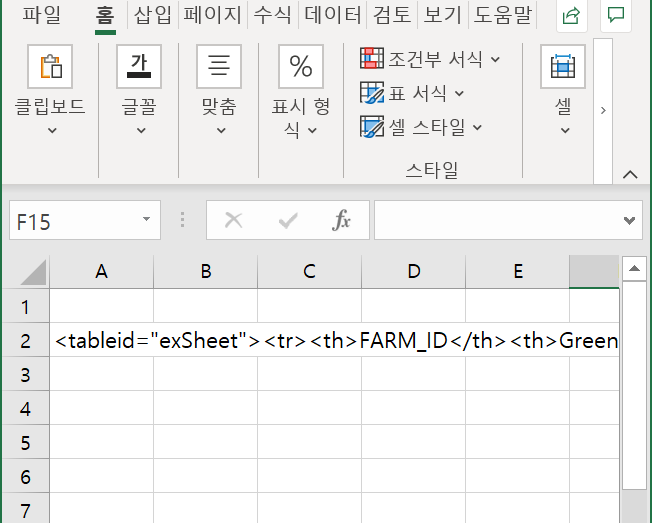Click the formula bar enter checkmark icon
This screenshot has width=652, height=523.
click(288, 220)
